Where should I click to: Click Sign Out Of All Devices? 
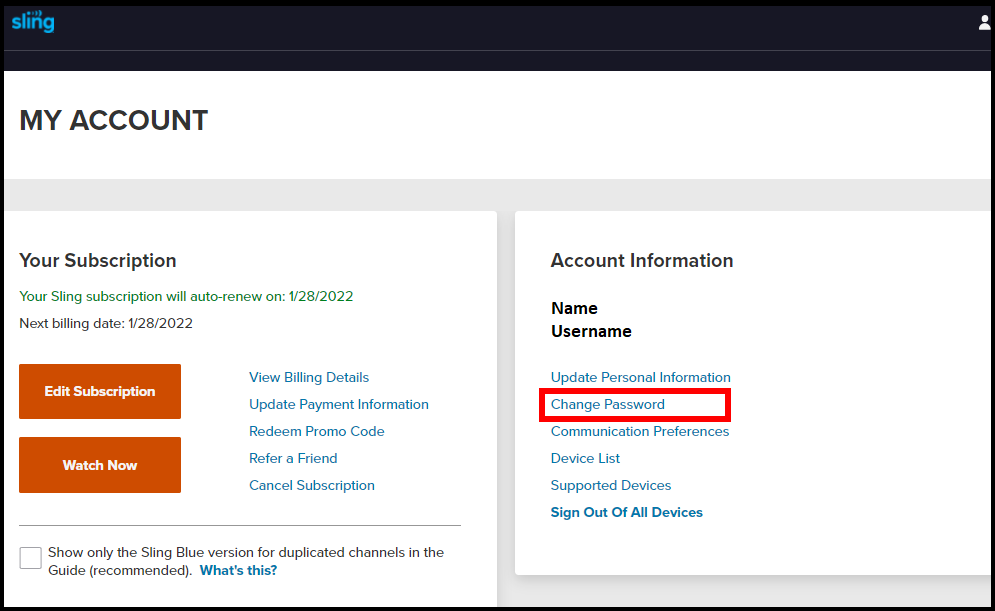(626, 511)
